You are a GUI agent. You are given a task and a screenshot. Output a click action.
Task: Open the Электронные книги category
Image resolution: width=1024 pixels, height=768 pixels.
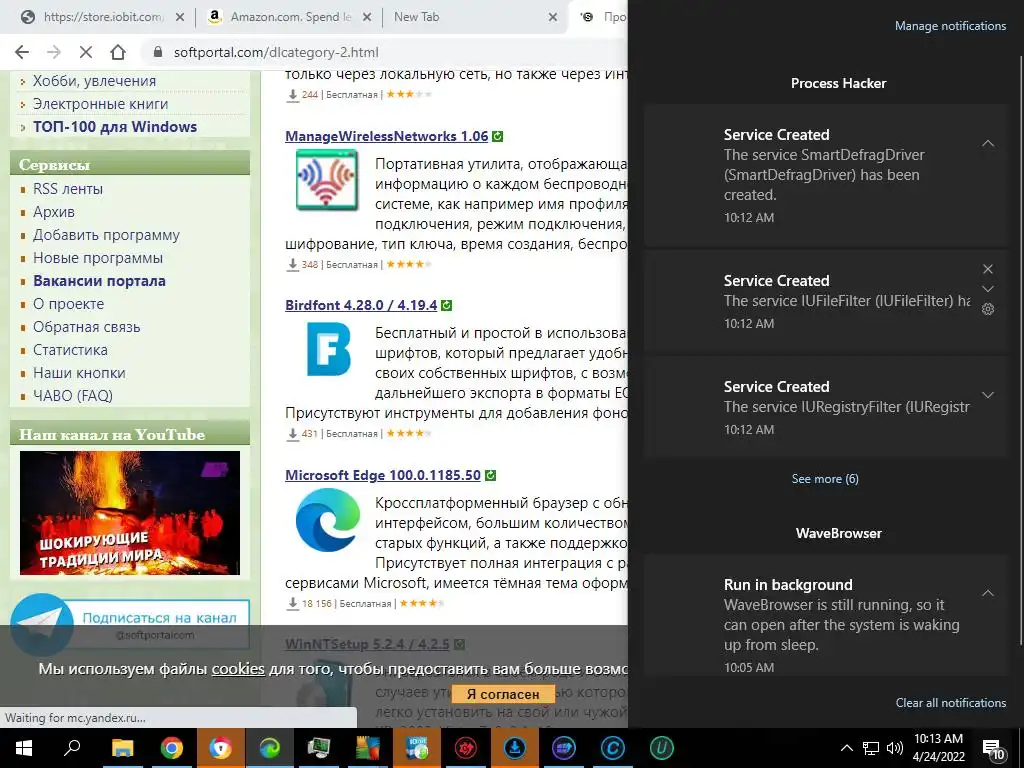[x=101, y=104]
